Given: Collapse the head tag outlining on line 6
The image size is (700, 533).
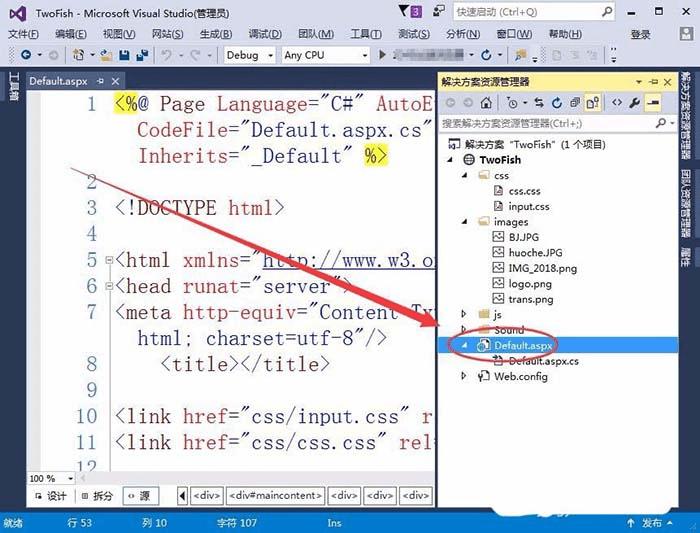Looking at the screenshot, I should pos(109,286).
